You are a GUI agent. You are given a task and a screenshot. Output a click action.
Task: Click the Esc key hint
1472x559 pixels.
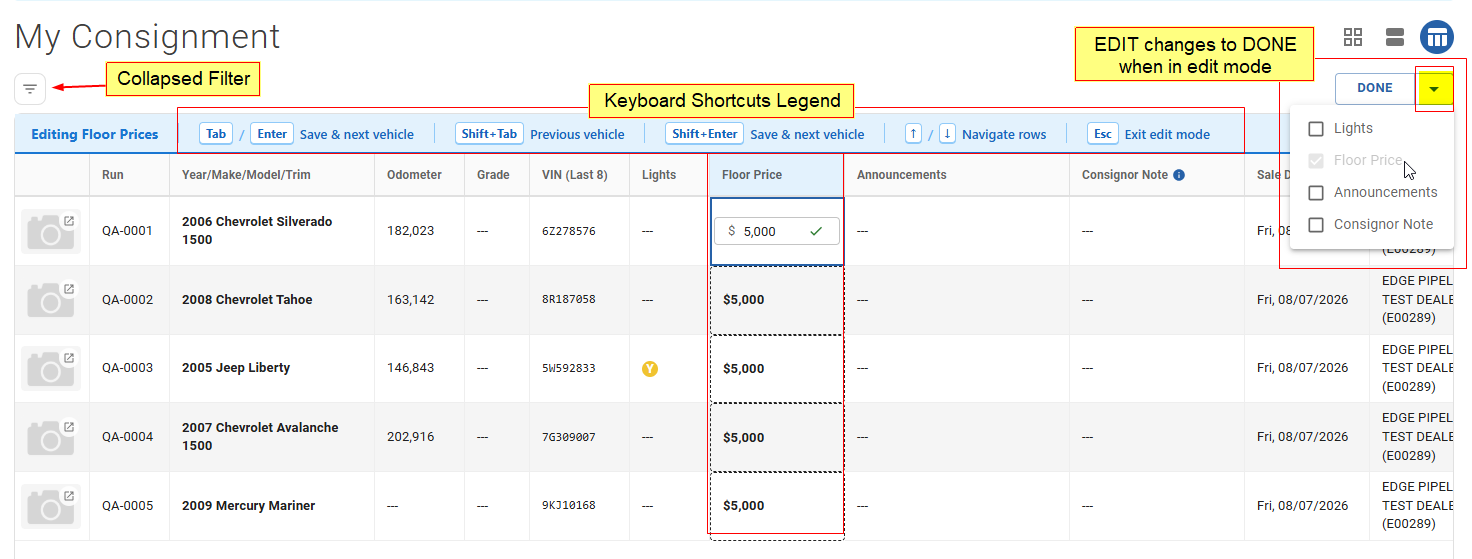click(x=1102, y=134)
